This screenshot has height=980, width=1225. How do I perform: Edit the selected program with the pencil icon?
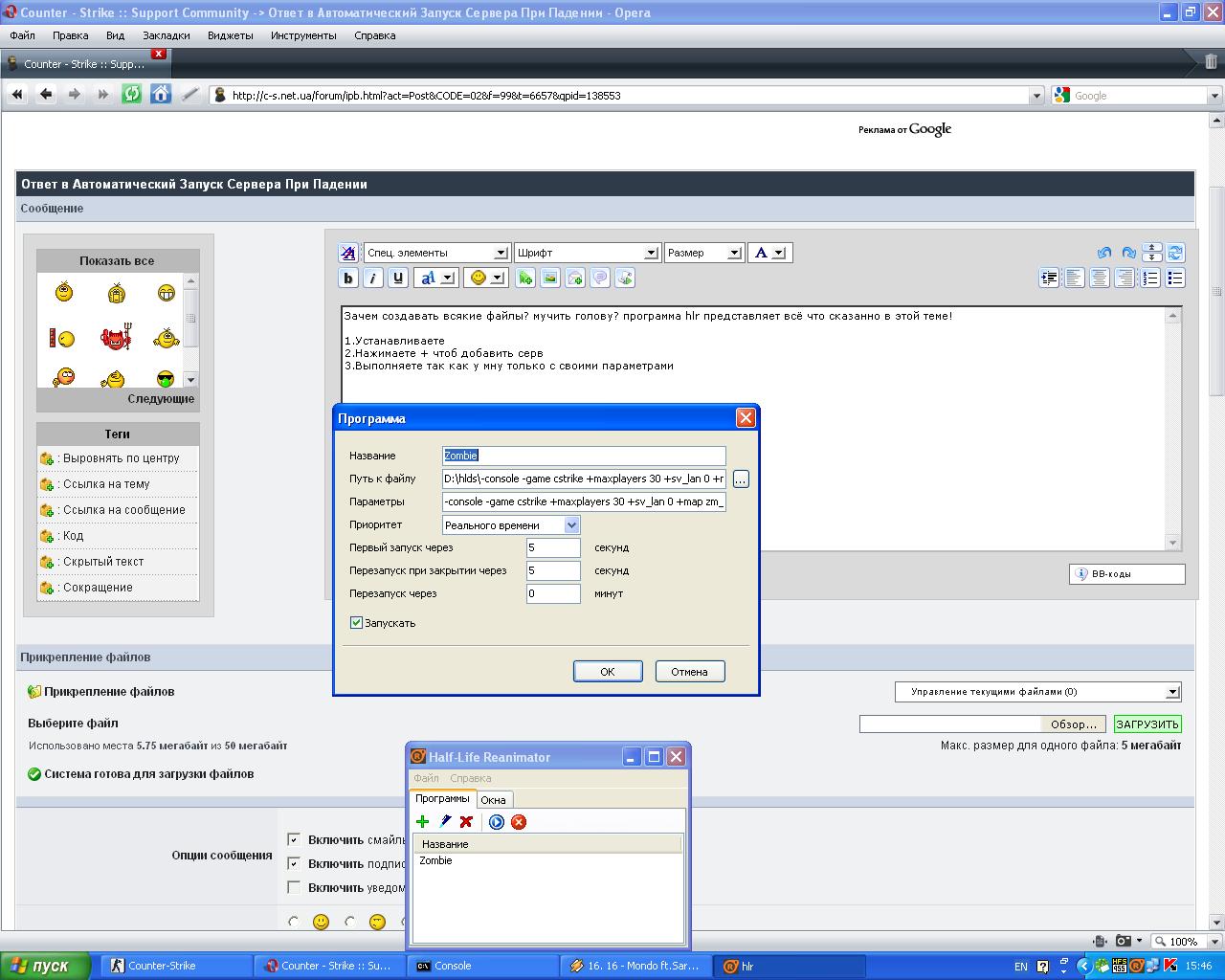click(444, 821)
